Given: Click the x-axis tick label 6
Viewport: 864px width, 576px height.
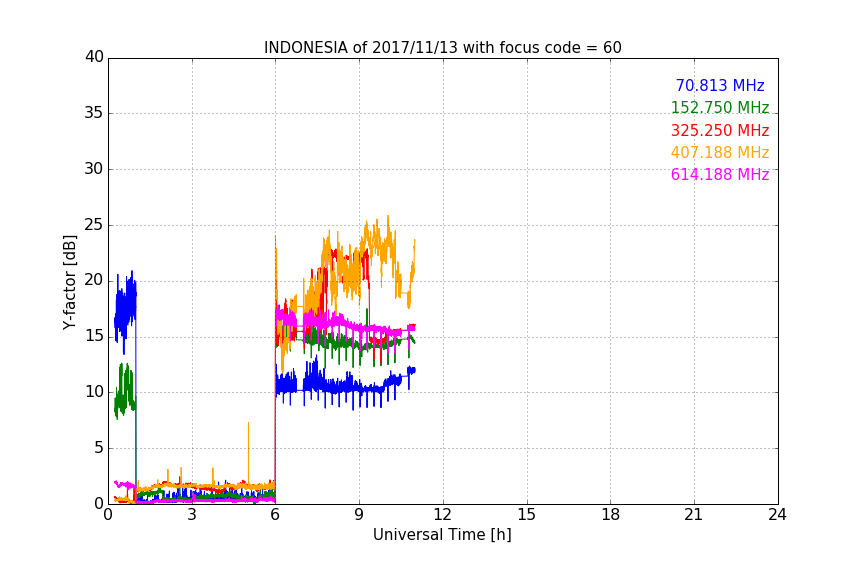Looking at the screenshot, I should (275, 515).
